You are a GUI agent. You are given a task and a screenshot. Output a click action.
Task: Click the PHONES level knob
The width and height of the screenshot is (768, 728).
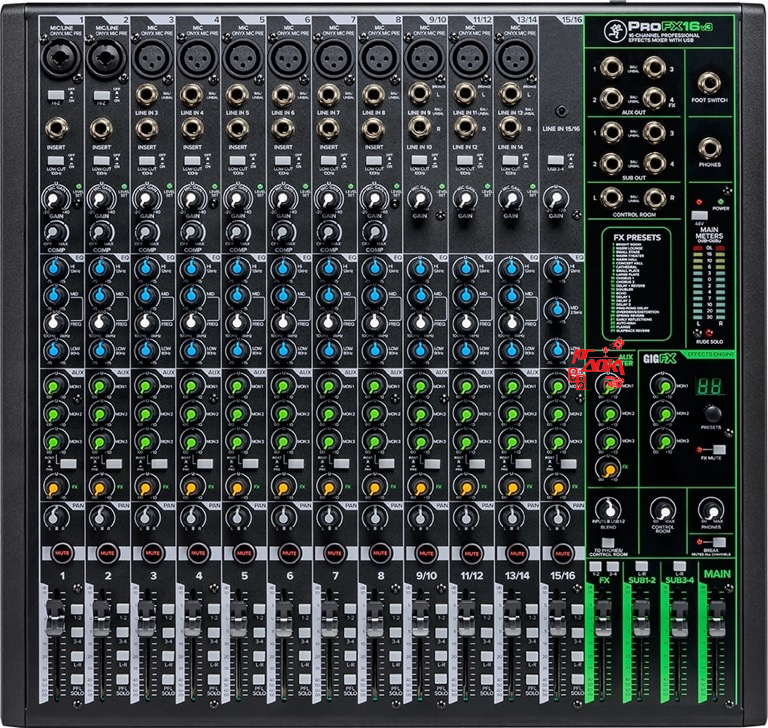click(x=710, y=509)
